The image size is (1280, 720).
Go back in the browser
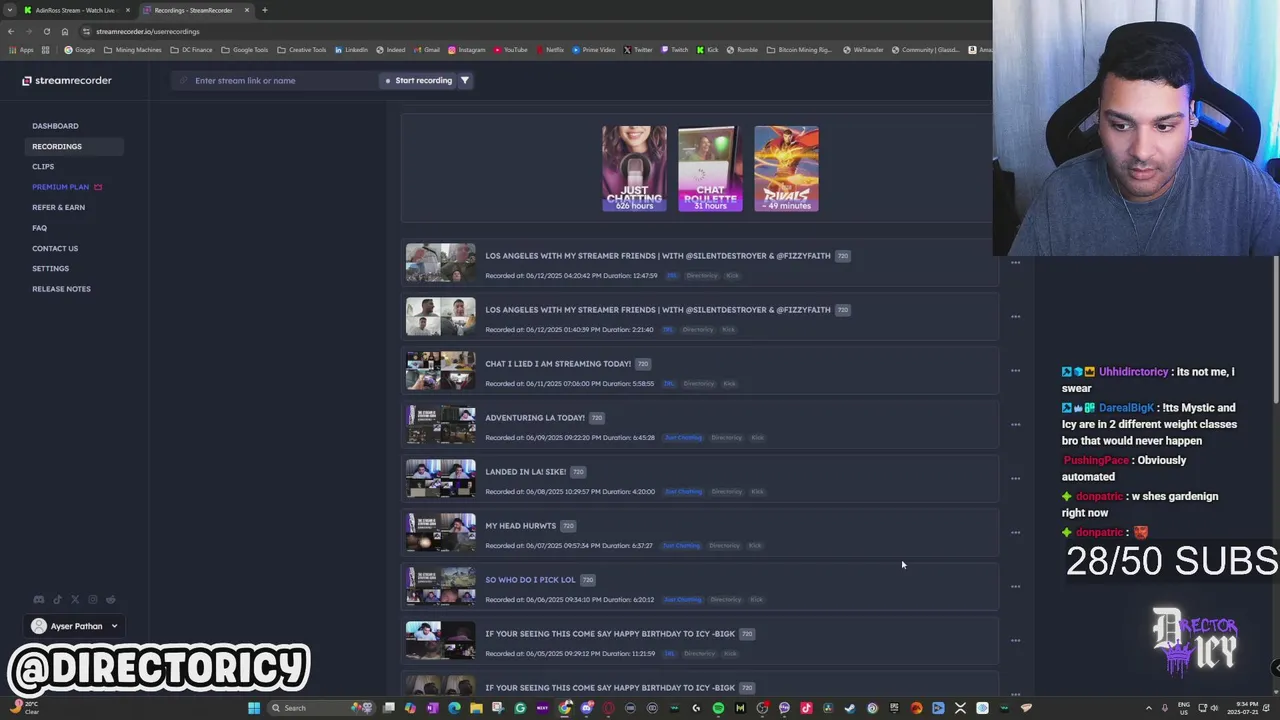click(x=11, y=31)
